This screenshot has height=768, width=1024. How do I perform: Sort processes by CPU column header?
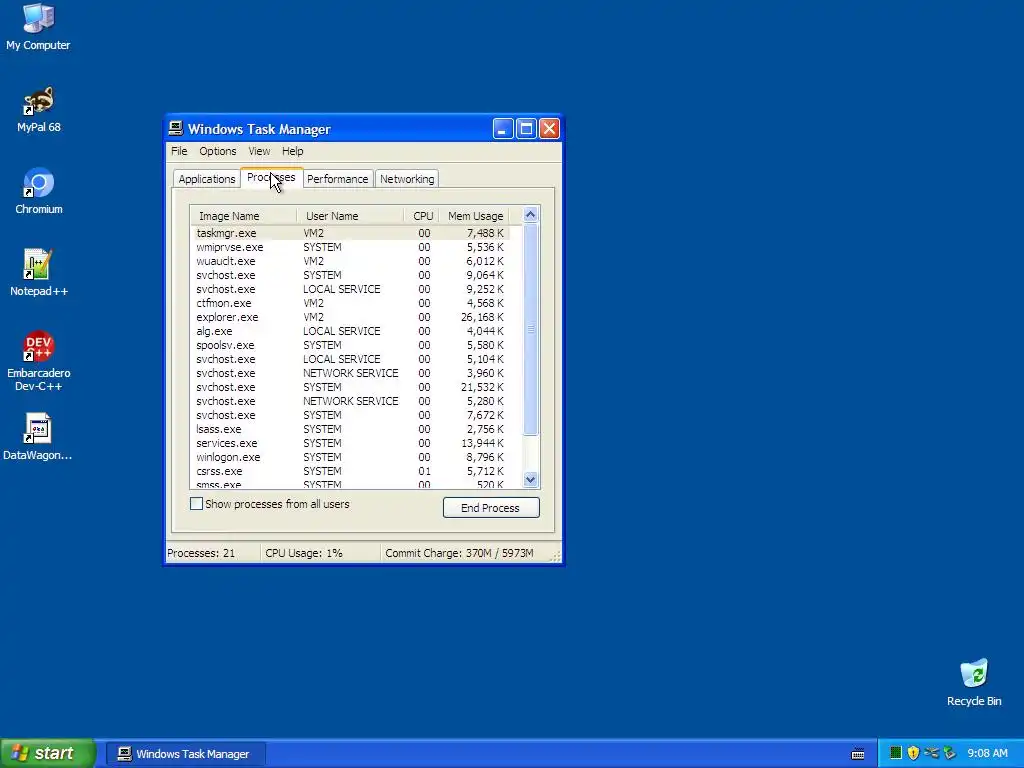point(422,216)
